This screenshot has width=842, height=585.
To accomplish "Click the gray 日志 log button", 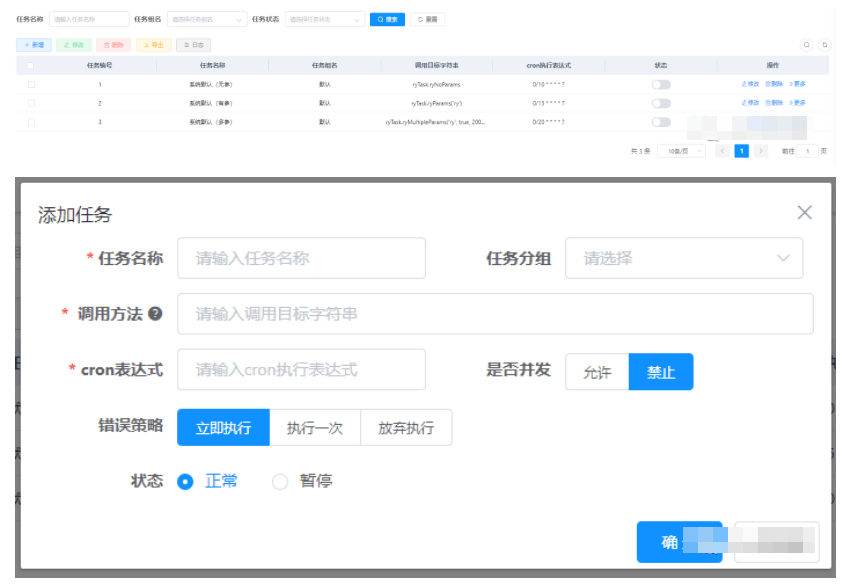I will 194,45.
